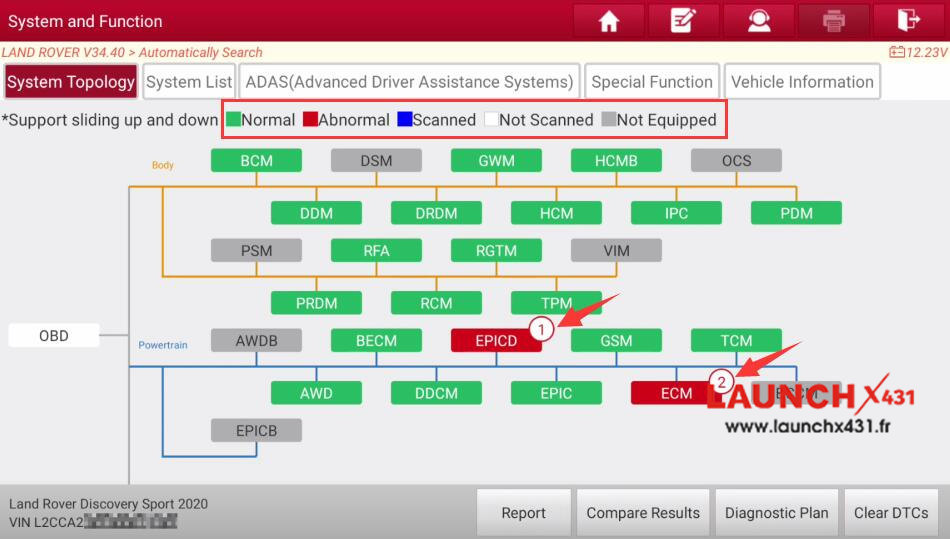Select the BCM body module node
The height and width of the screenshot is (539, 950).
[x=256, y=160]
